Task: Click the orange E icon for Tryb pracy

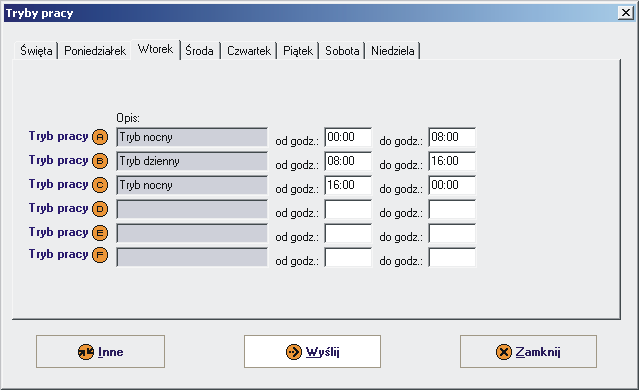Action: click(100, 233)
